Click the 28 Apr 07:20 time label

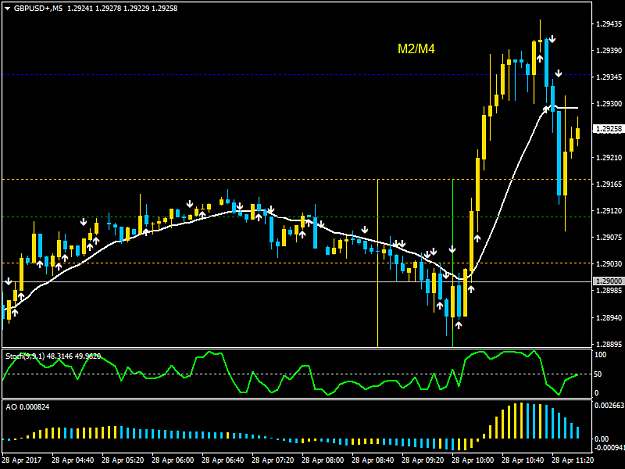pos(273,460)
